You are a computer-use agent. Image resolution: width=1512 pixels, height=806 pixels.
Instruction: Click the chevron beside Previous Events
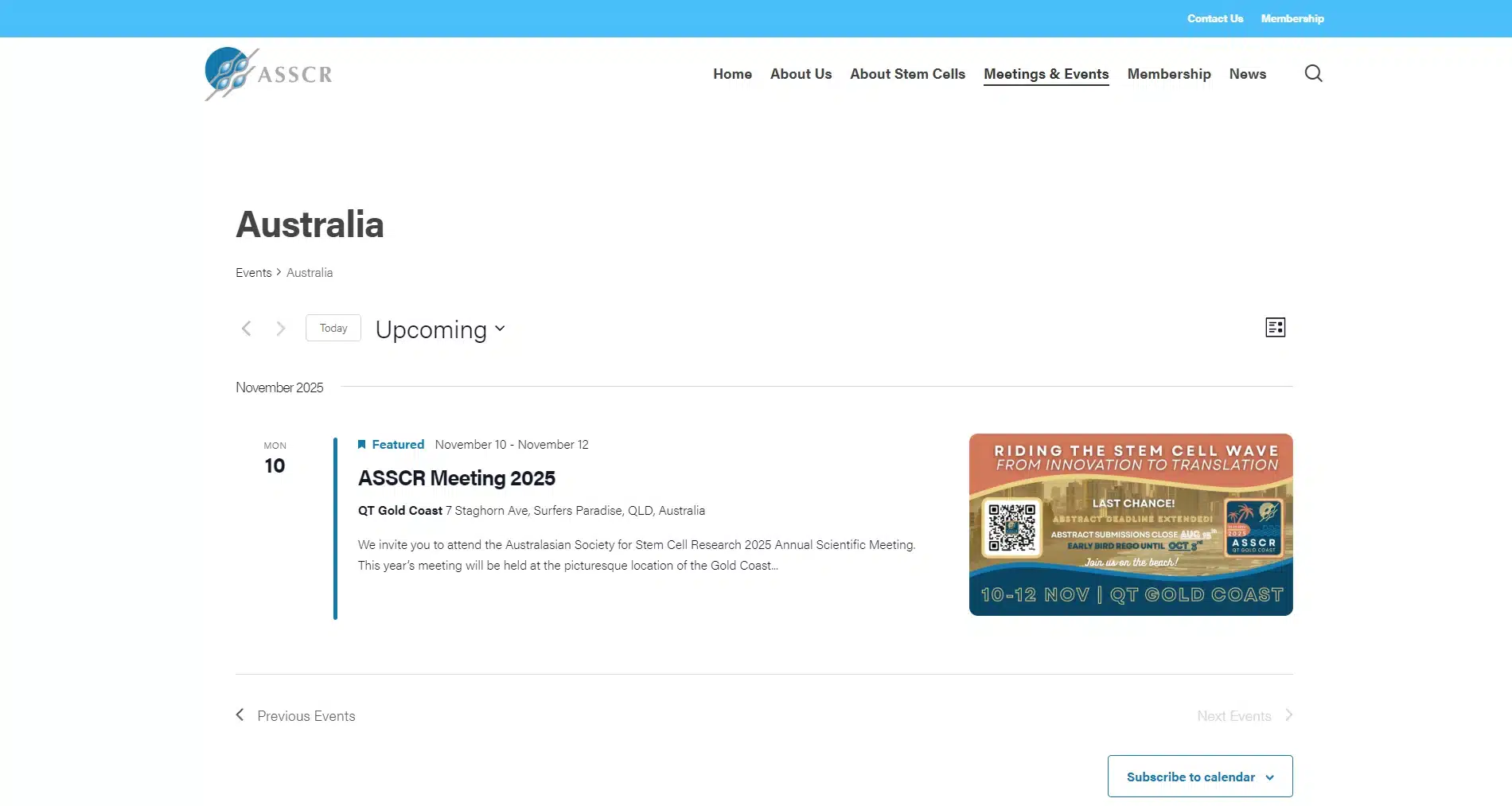click(240, 715)
